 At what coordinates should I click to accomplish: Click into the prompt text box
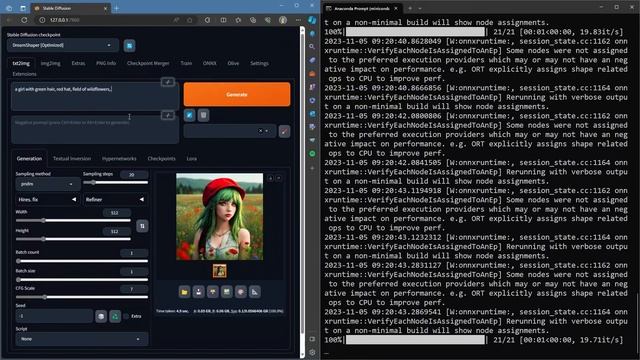(x=95, y=96)
